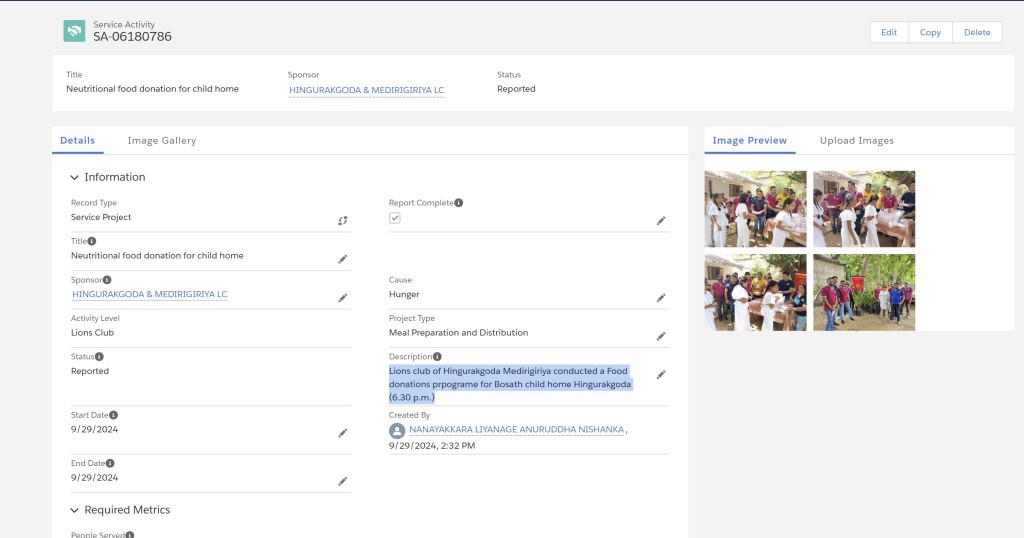Open the Upload Images tab
The width and height of the screenshot is (1024, 538).
(x=857, y=140)
